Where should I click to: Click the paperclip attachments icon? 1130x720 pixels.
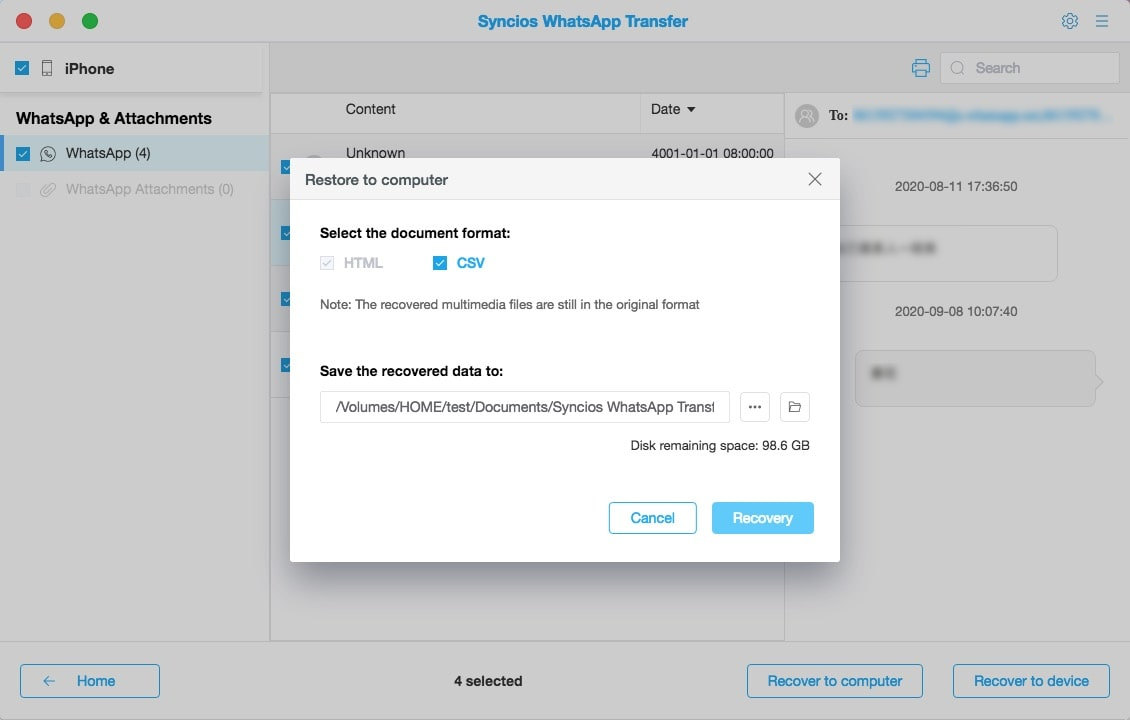coord(48,190)
